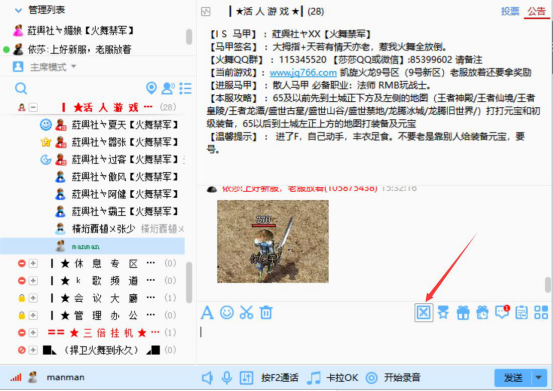The width and height of the screenshot is (553, 391).
Task: Expand the 捍卫火舞到永久 channel
Action: pos(33,350)
